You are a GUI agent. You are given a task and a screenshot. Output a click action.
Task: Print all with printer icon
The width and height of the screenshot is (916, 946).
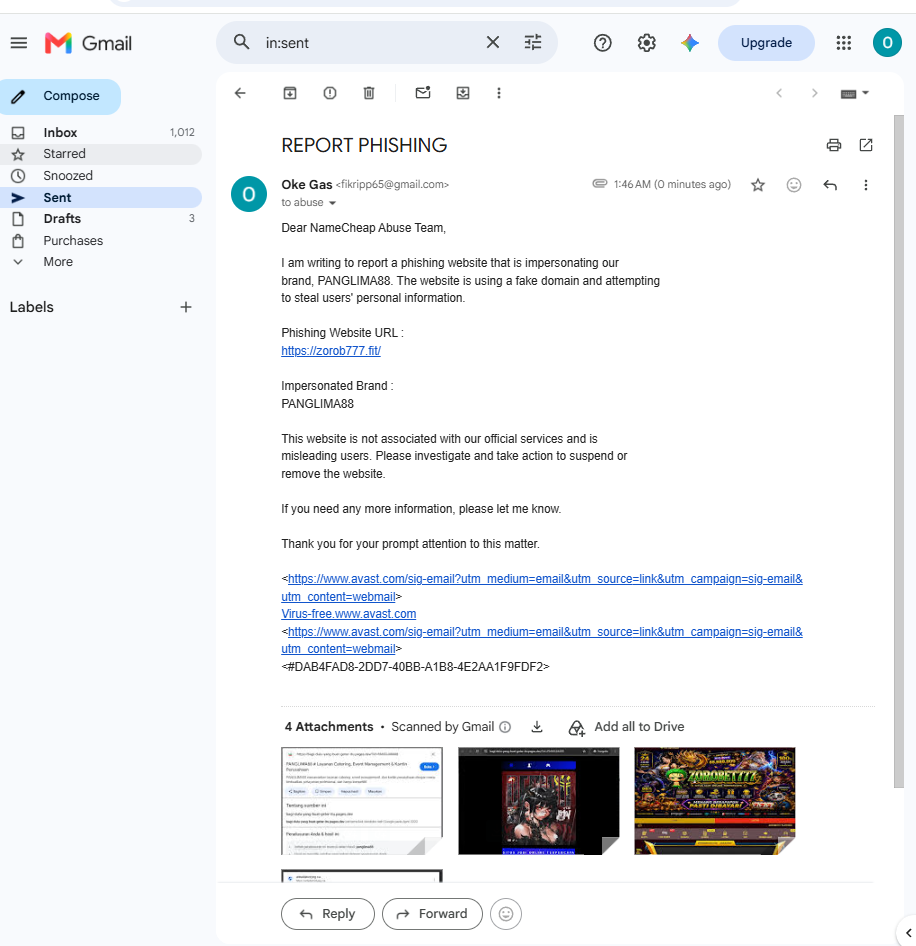tap(834, 145)
